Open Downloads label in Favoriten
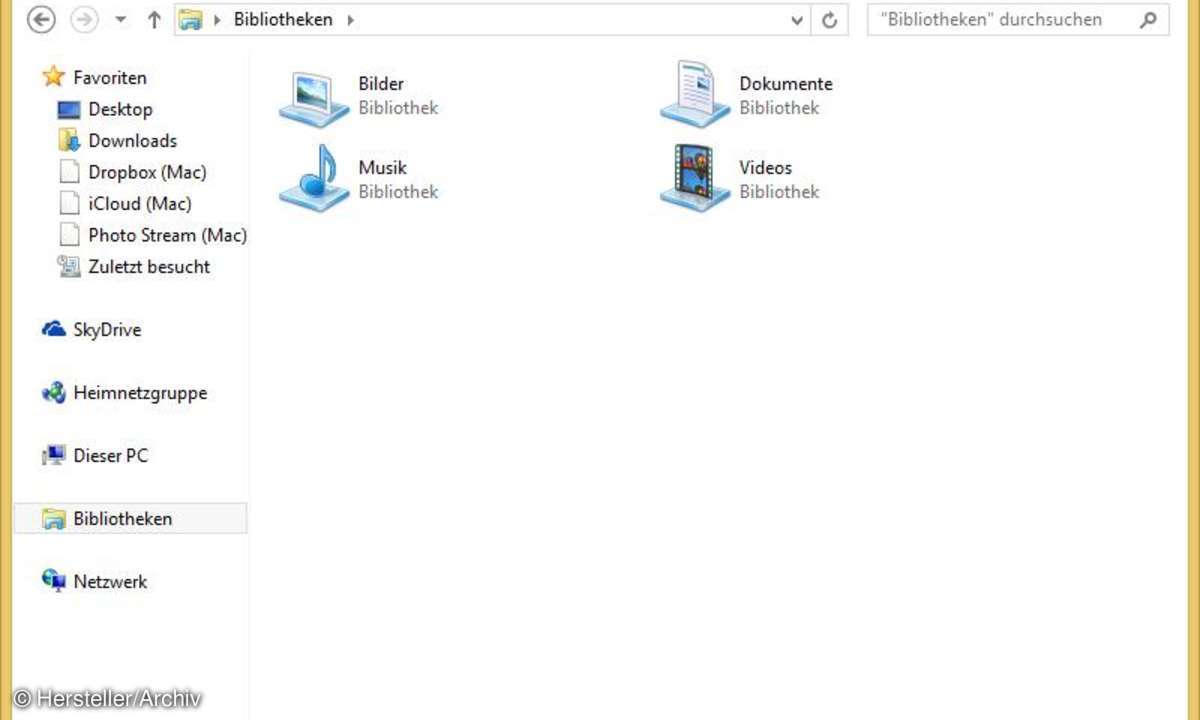Image resolution: width=1200 pixels, height=720 pixels. tap(133, 141)
